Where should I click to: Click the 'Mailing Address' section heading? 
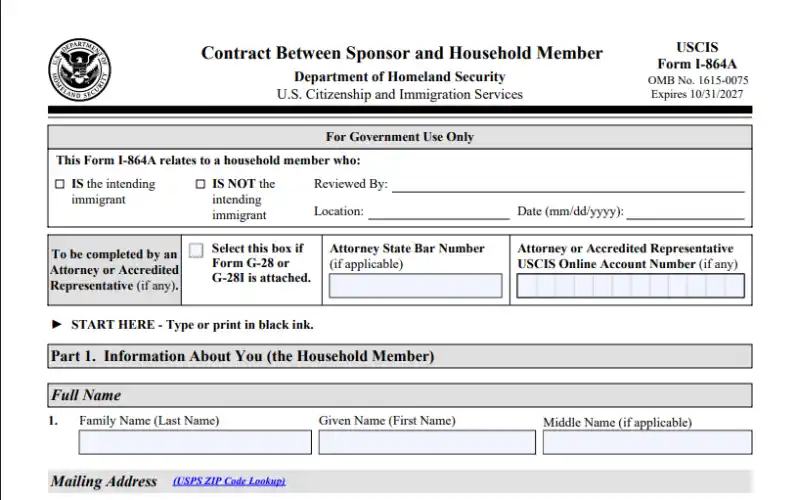[104, 481]
